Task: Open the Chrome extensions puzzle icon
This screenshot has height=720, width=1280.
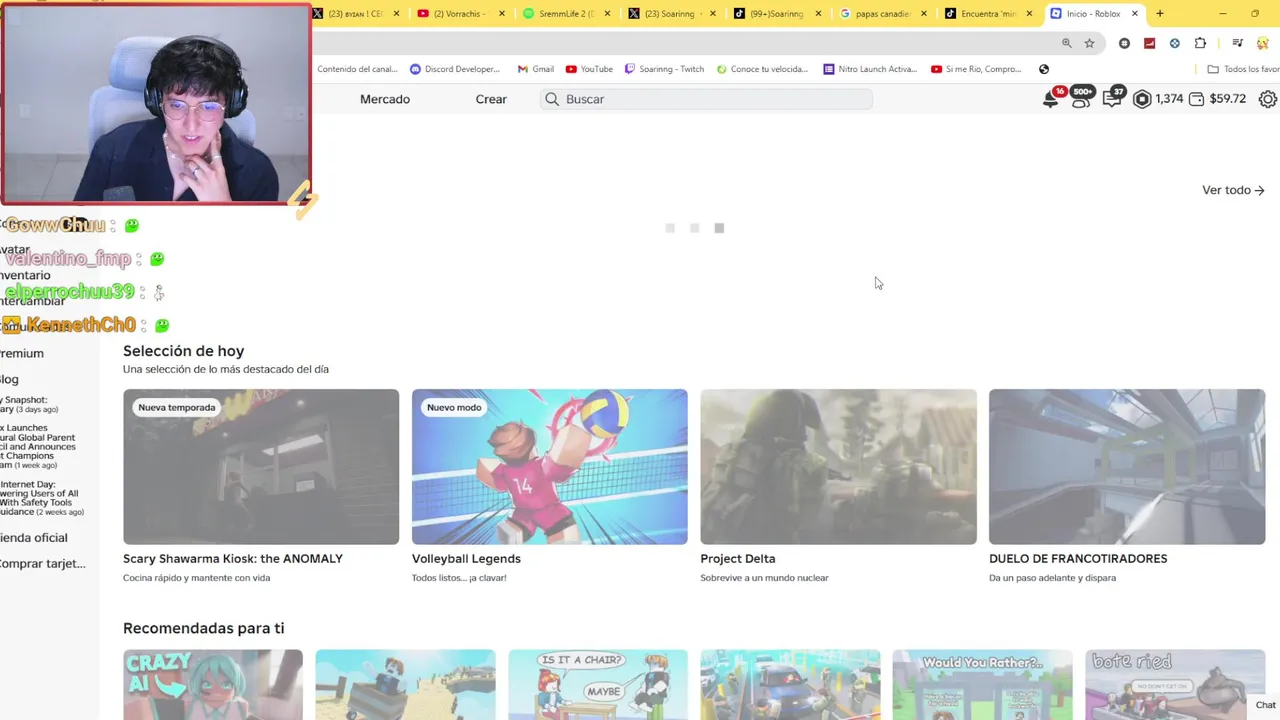Action: (1200, 43)
